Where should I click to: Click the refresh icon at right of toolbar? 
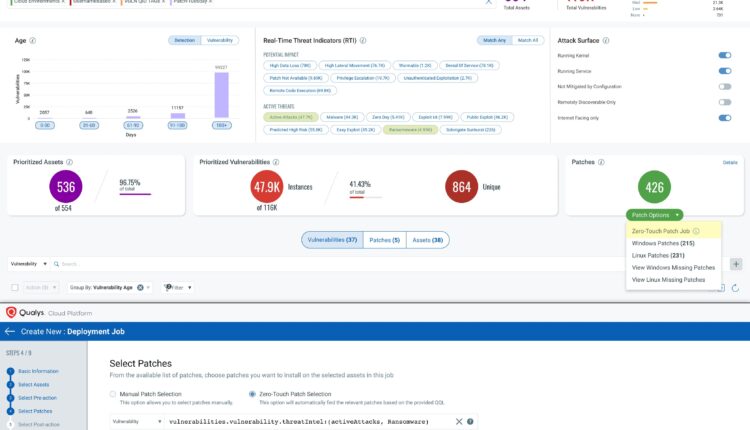coord(735,287)
